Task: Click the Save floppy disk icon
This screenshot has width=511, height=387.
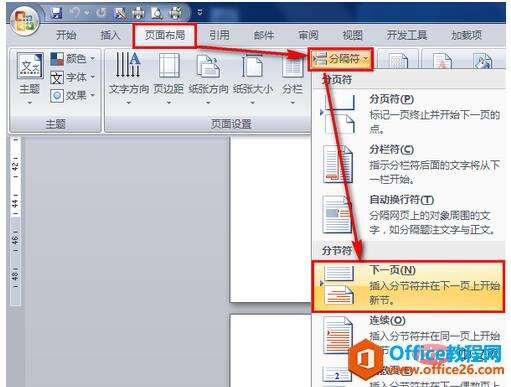Action: point(57,13)
